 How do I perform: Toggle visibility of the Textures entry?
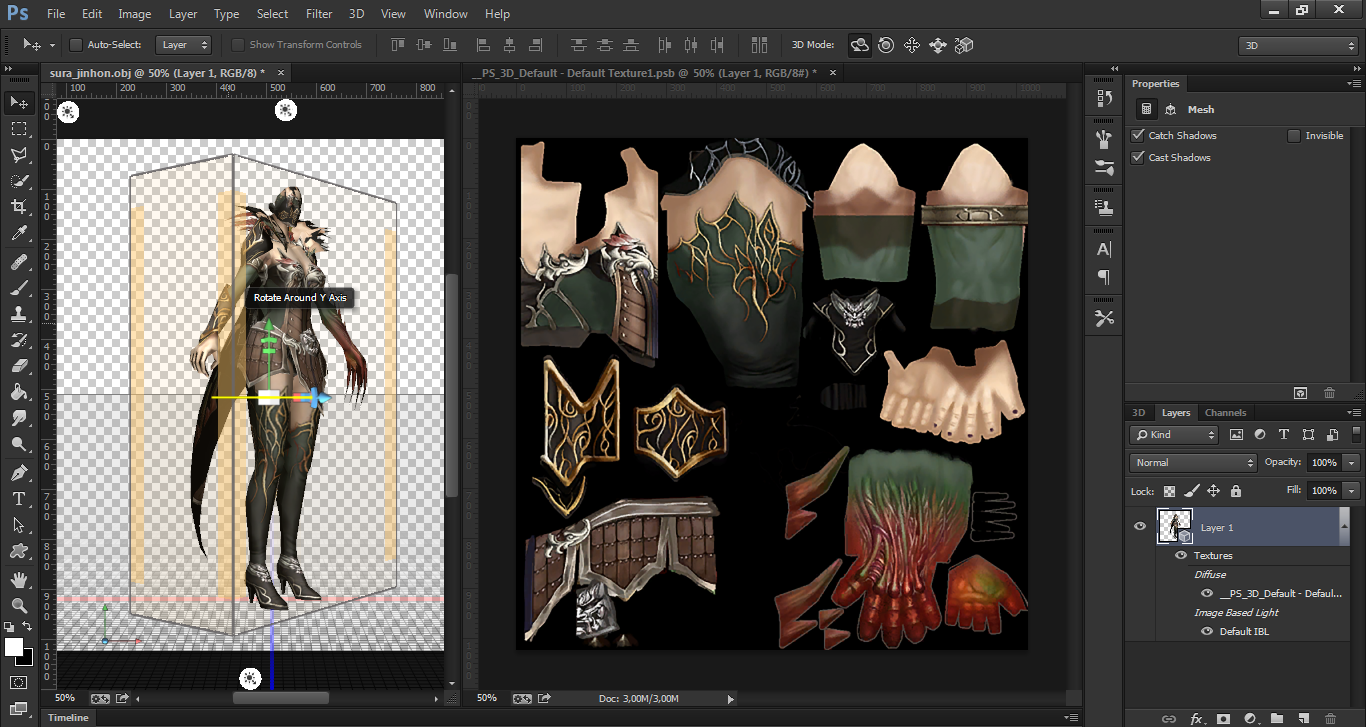pyautogui.click(x=1181, y=555)
